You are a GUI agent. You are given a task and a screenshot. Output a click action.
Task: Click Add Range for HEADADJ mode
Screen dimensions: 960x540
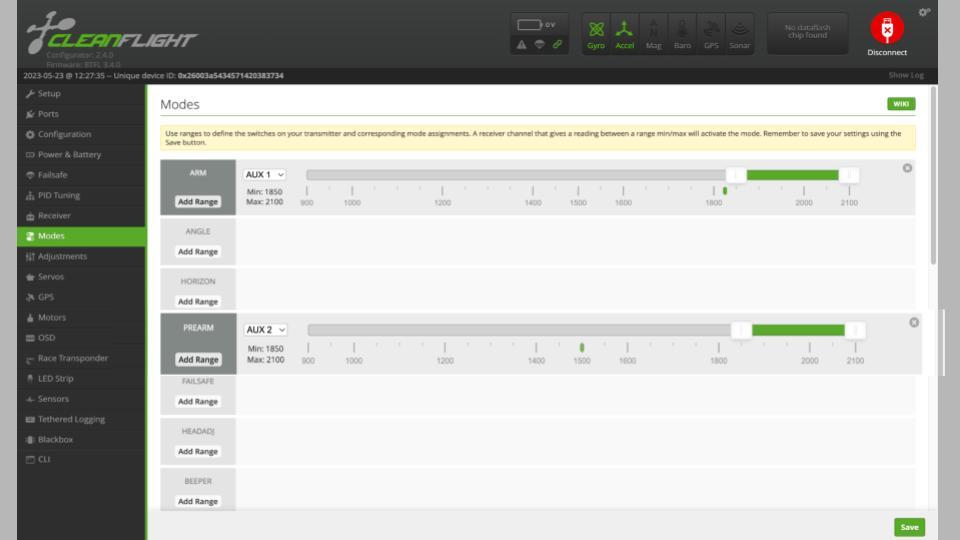(x=198, y=452)
